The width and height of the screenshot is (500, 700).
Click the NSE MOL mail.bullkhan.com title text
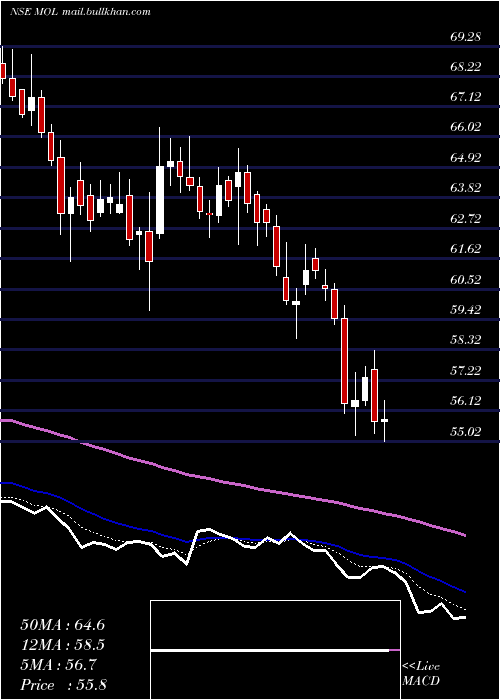pyautogui.click(x=80, y=12)
